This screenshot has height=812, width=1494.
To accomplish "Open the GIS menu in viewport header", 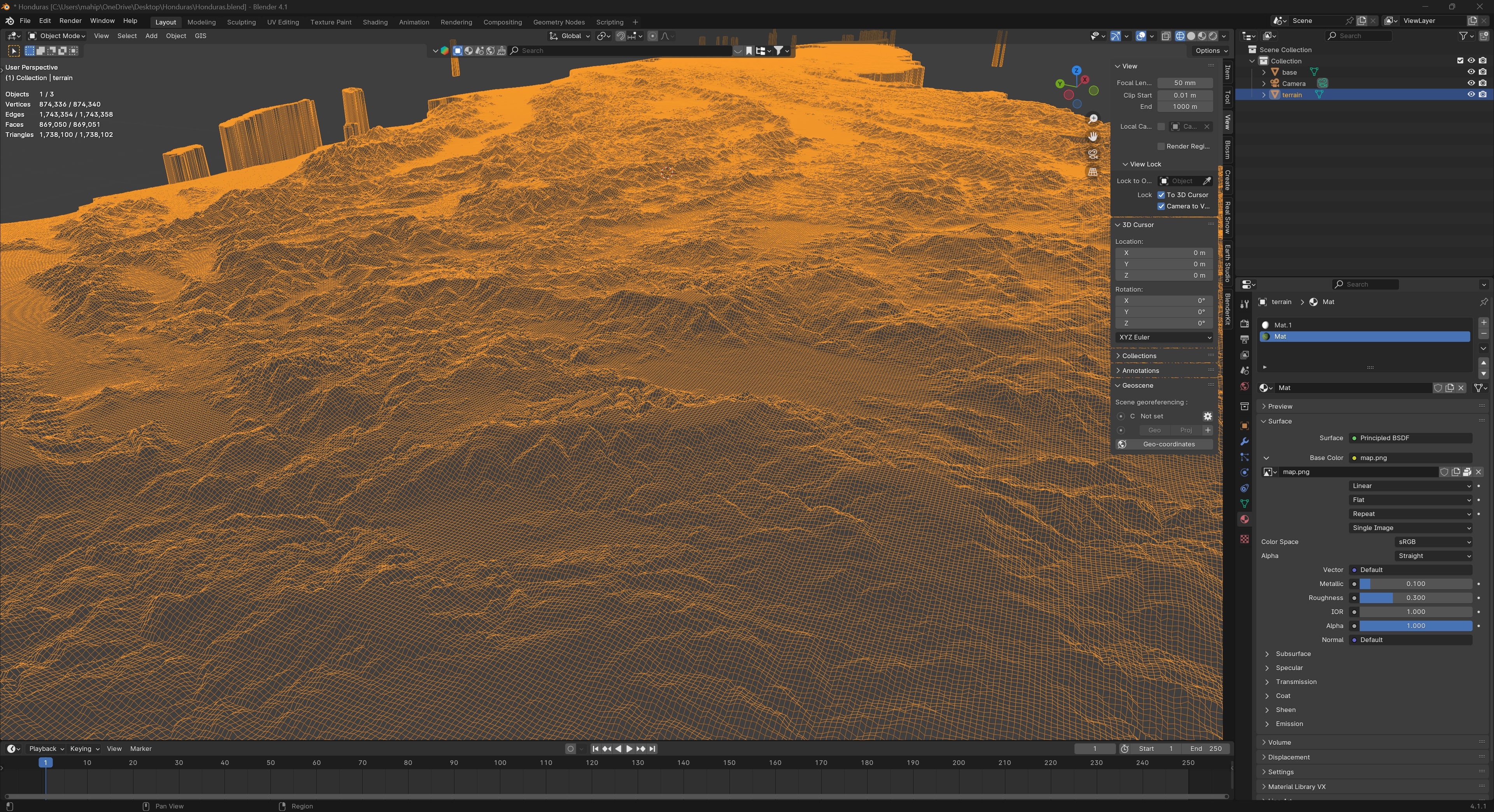I will pos(200,36).
